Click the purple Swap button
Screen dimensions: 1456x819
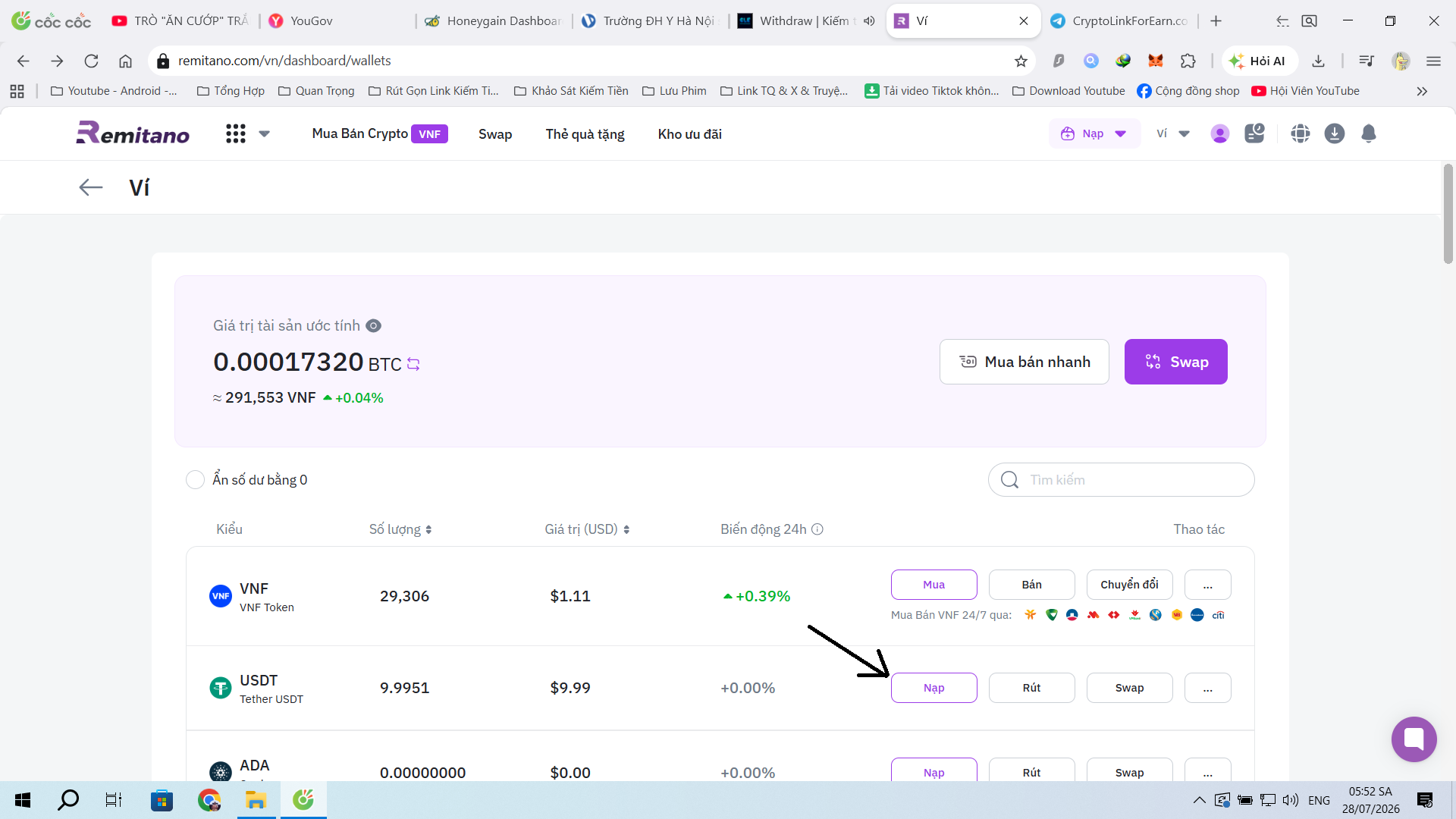[x=1176, y=362]
